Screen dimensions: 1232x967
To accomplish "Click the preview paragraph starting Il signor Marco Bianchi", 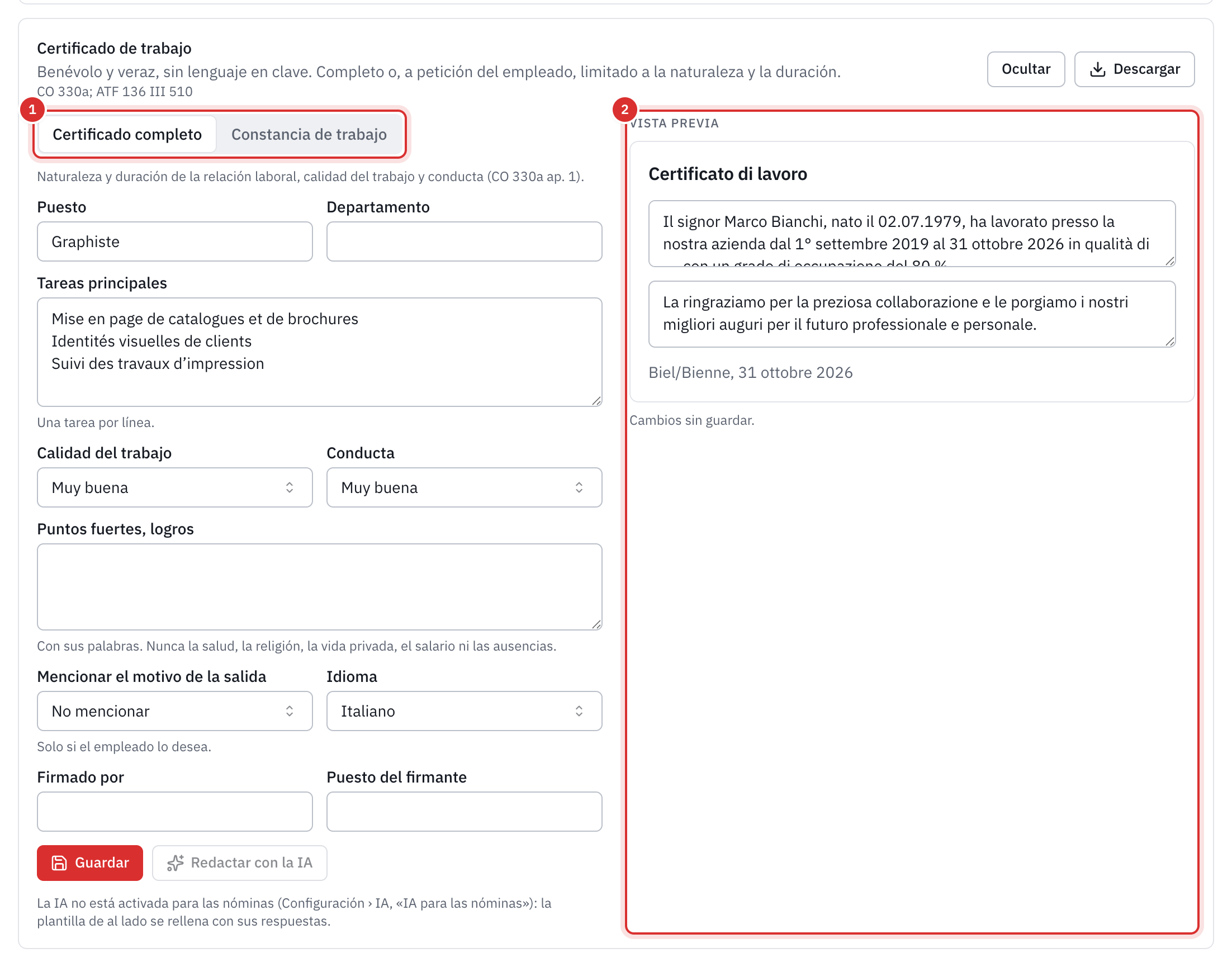I will point(912,233).
